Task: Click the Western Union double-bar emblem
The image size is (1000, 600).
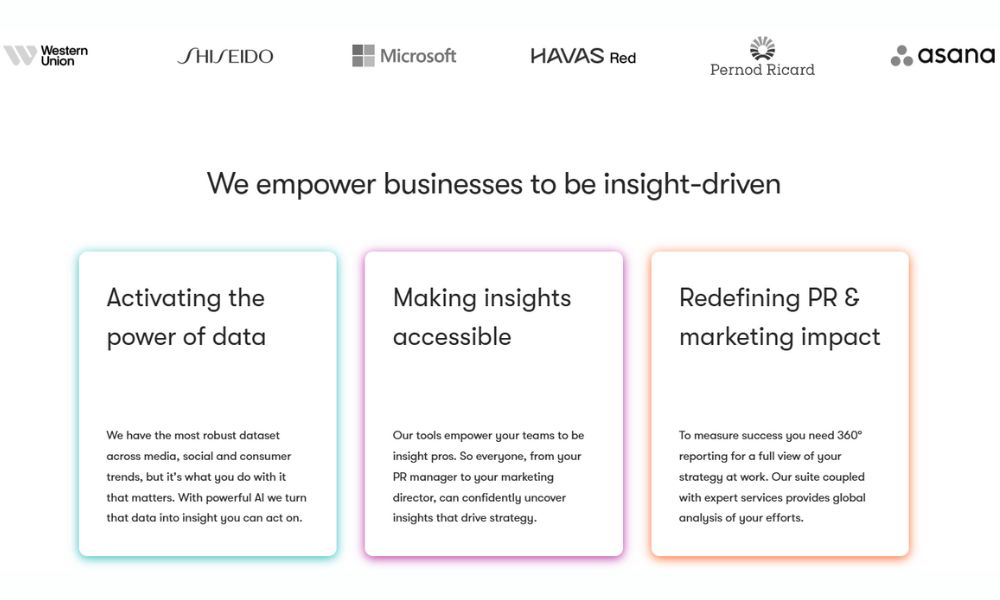Action: coord(20,55)
